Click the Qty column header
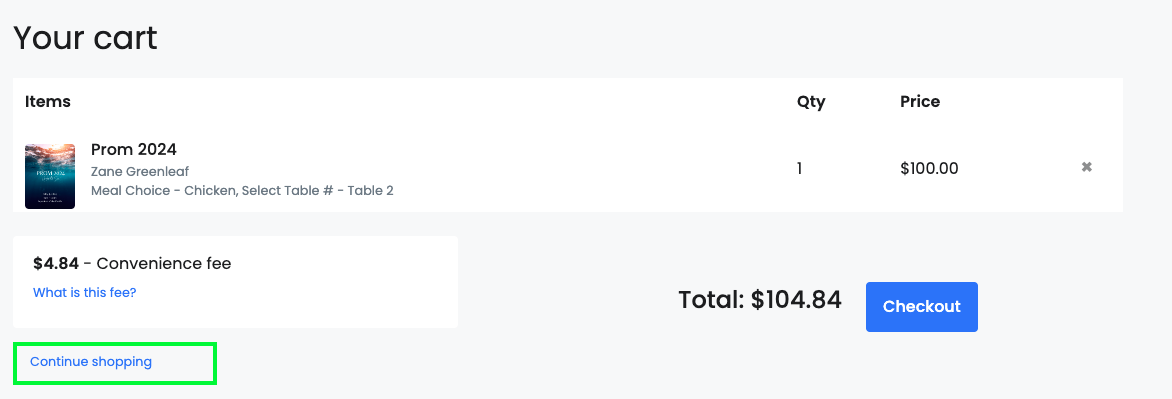The image size is (1172, 399). pos(811,102)
